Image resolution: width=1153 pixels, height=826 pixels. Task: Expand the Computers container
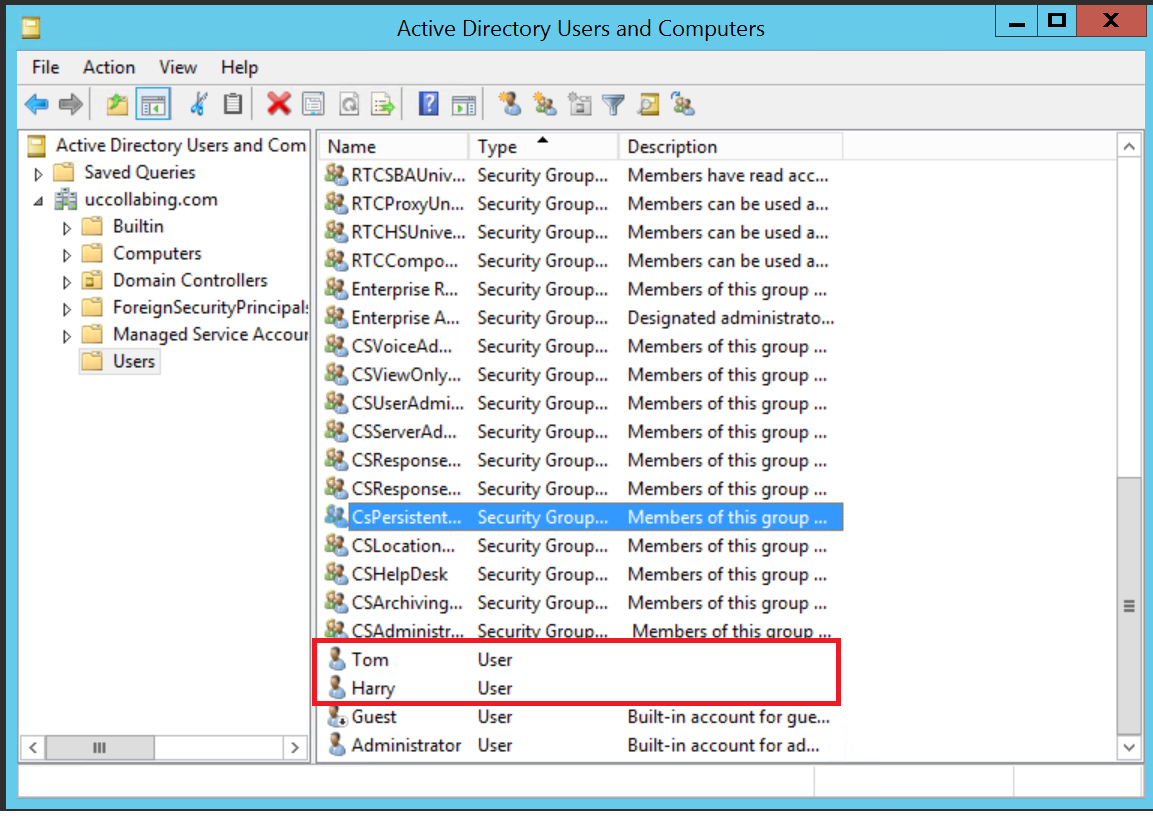point(67,255)
